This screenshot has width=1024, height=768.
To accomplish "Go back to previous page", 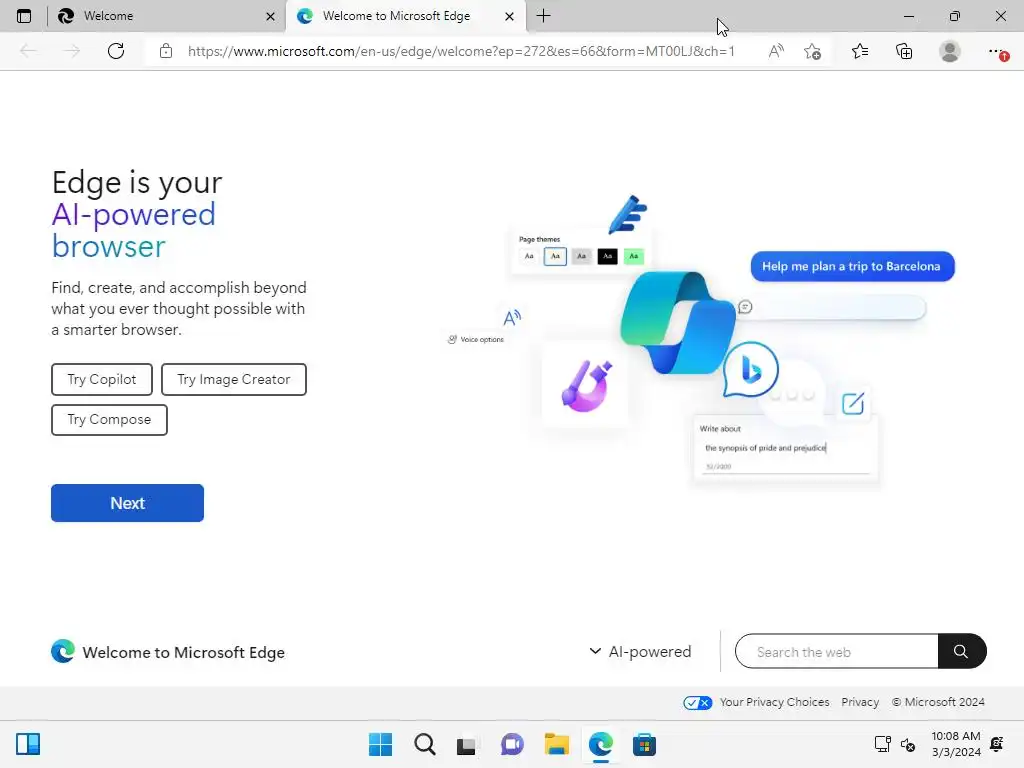I will [x=28, y=51].
